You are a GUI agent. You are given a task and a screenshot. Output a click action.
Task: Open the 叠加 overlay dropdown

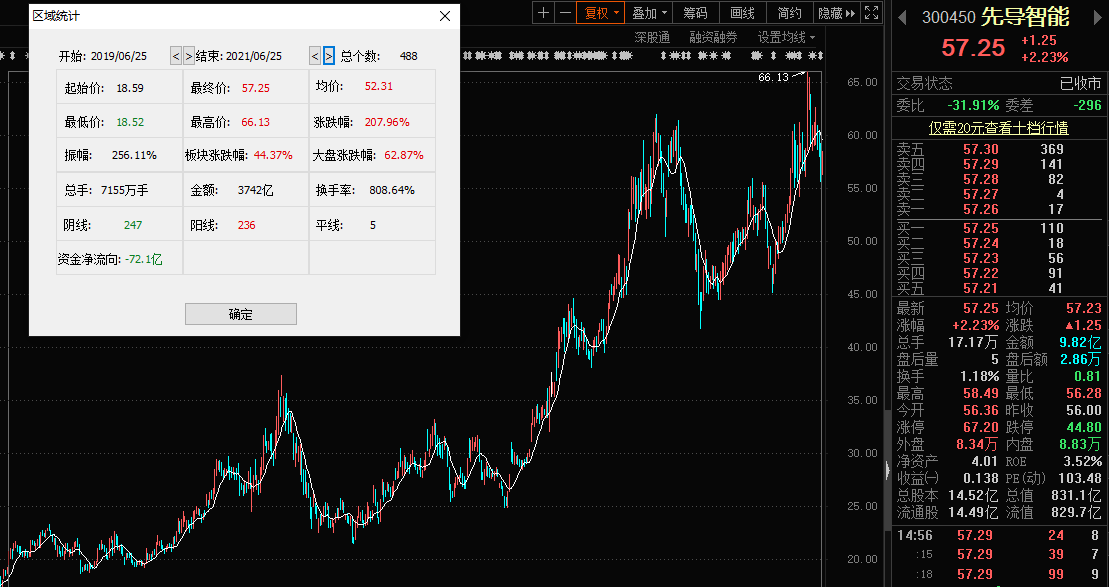click(650, 13)
